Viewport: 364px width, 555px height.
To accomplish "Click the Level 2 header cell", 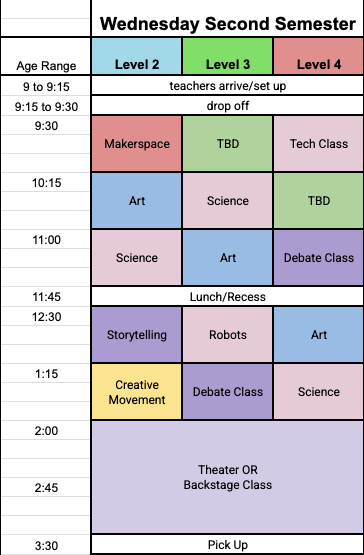I will [137, 56].
